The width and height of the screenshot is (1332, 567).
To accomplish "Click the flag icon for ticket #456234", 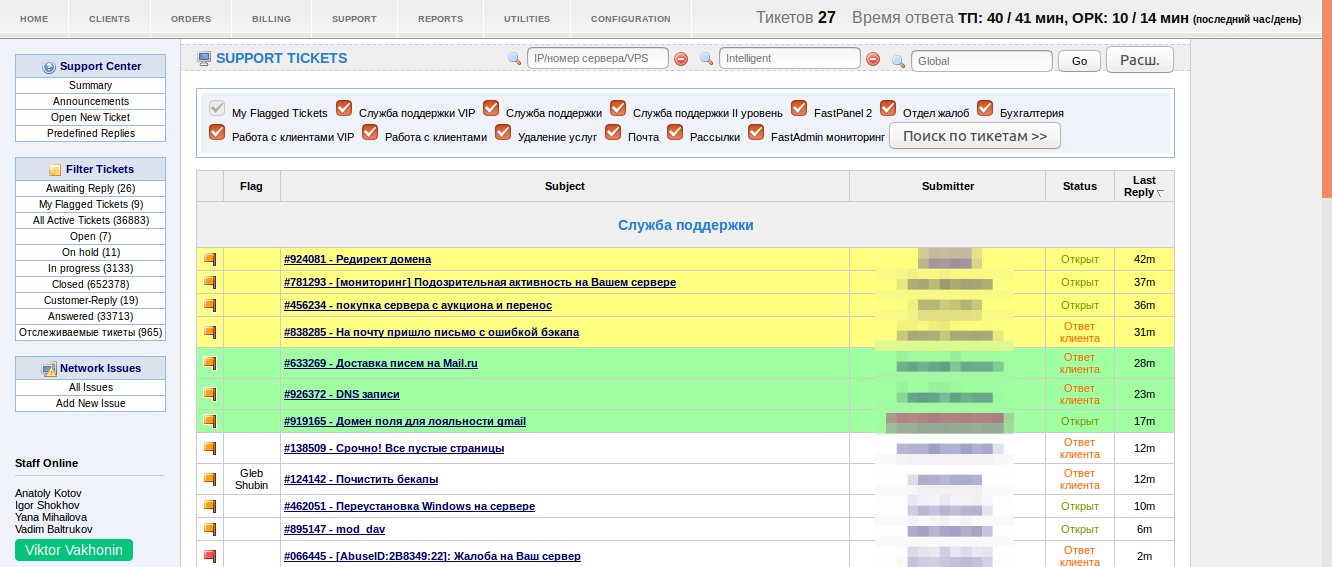I will tap(210, 305).
